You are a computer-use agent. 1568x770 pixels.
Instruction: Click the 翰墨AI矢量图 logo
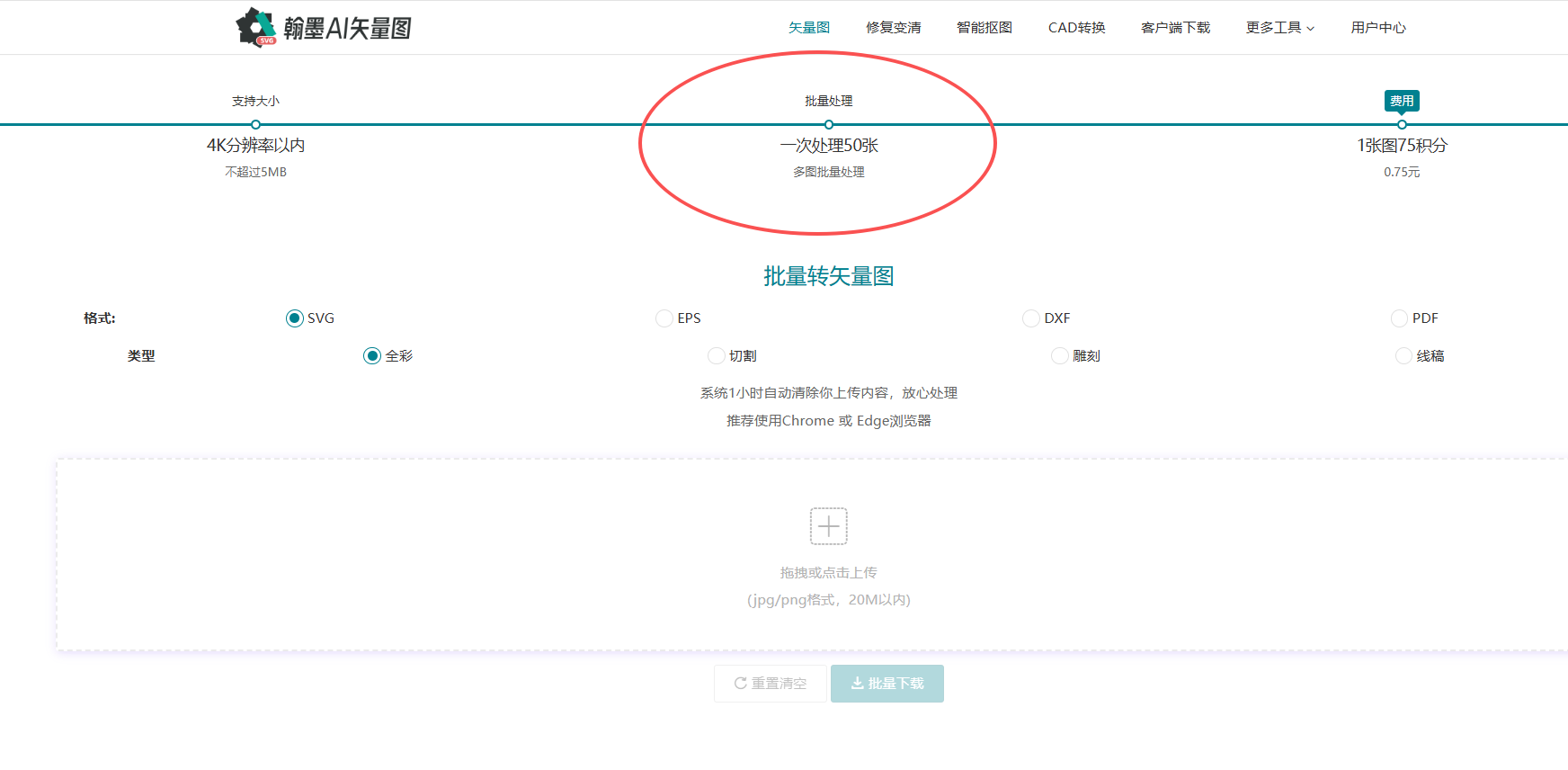(x=324, y=28)
